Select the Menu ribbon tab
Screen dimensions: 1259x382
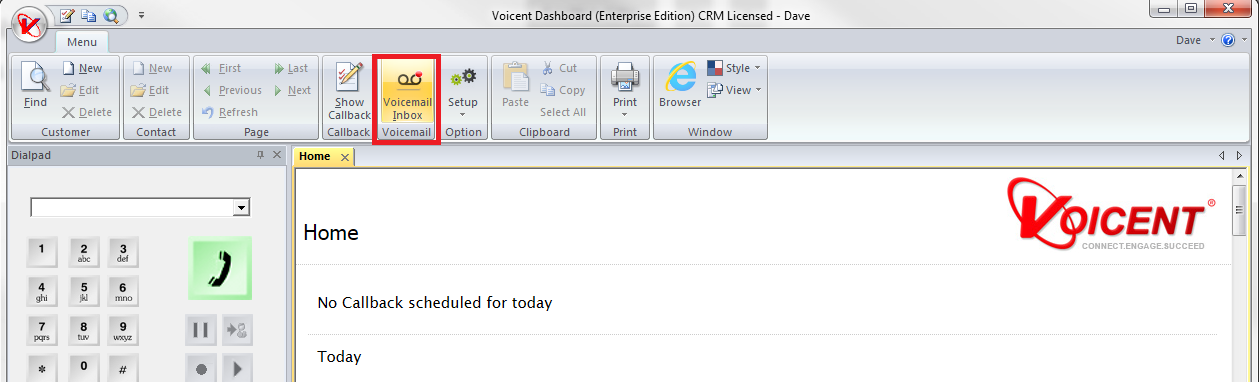pos(82,42)
